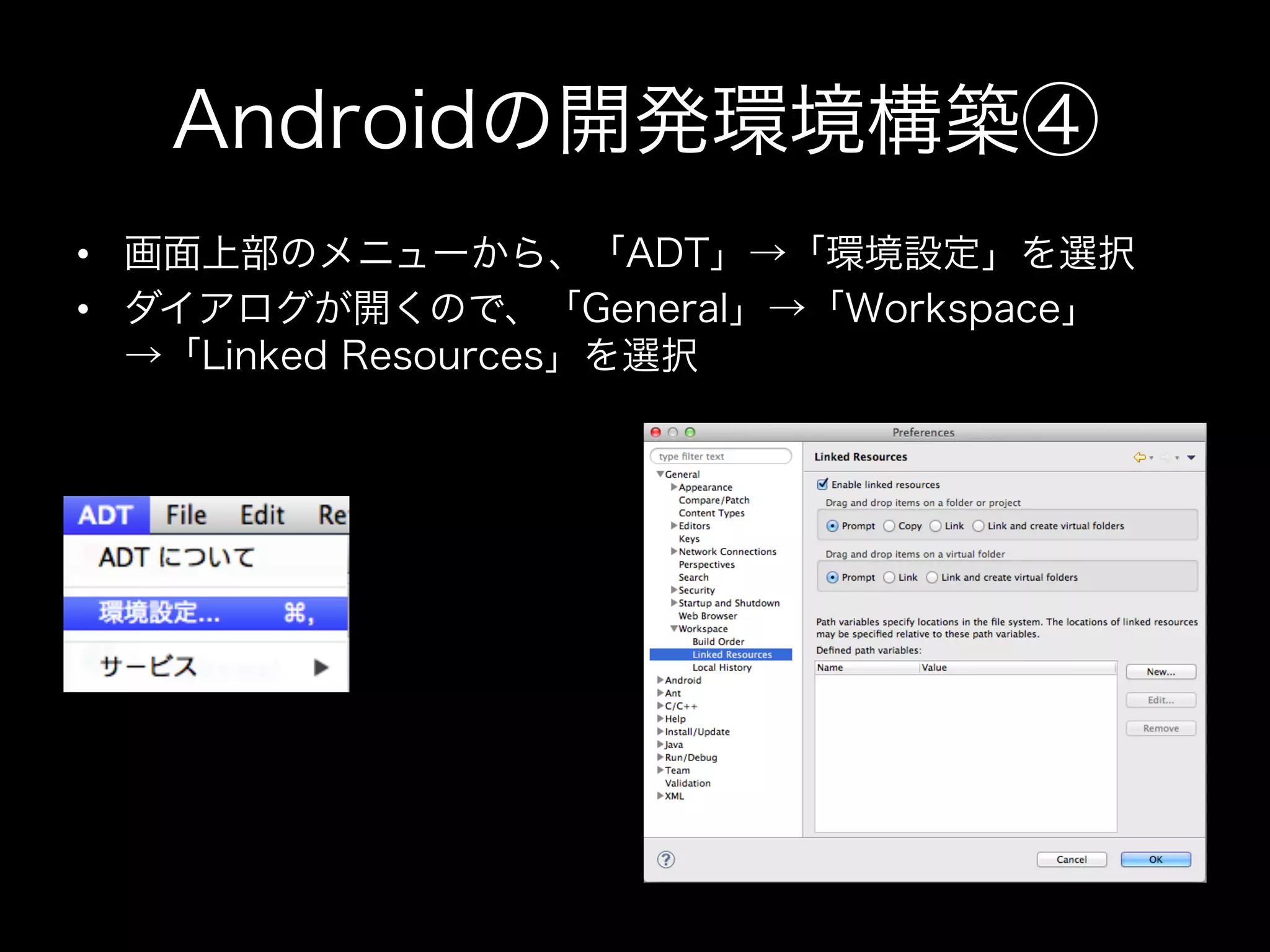This screenshot has height=952, width=1270.
Task: Select Perspectives in tree
Action: click(706, 565)
